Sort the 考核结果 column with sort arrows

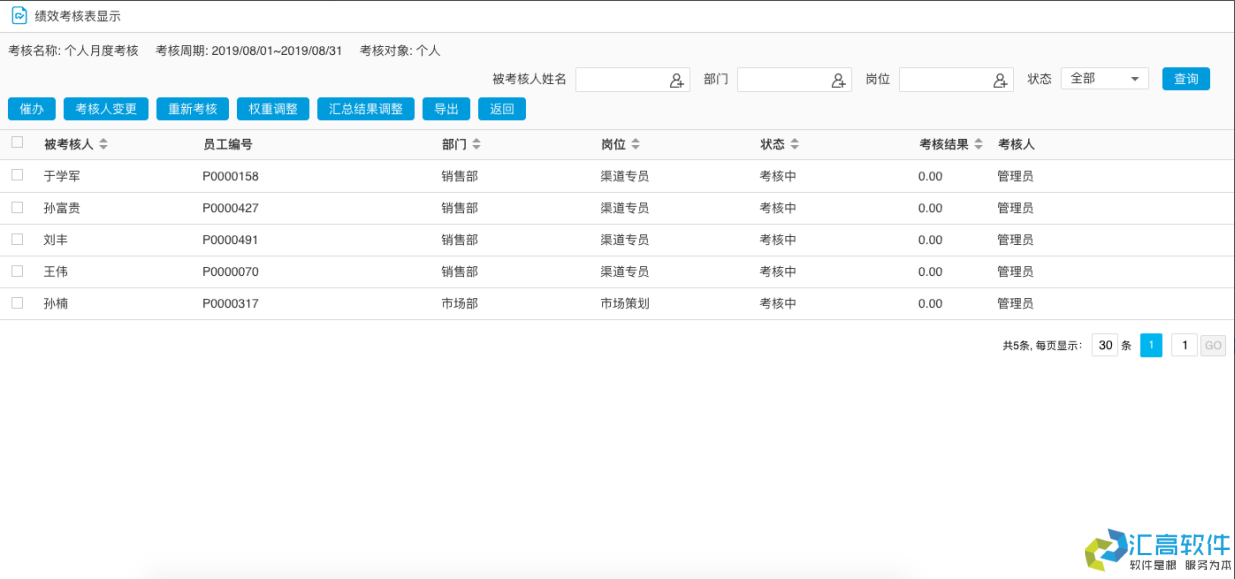click(977, 143)
